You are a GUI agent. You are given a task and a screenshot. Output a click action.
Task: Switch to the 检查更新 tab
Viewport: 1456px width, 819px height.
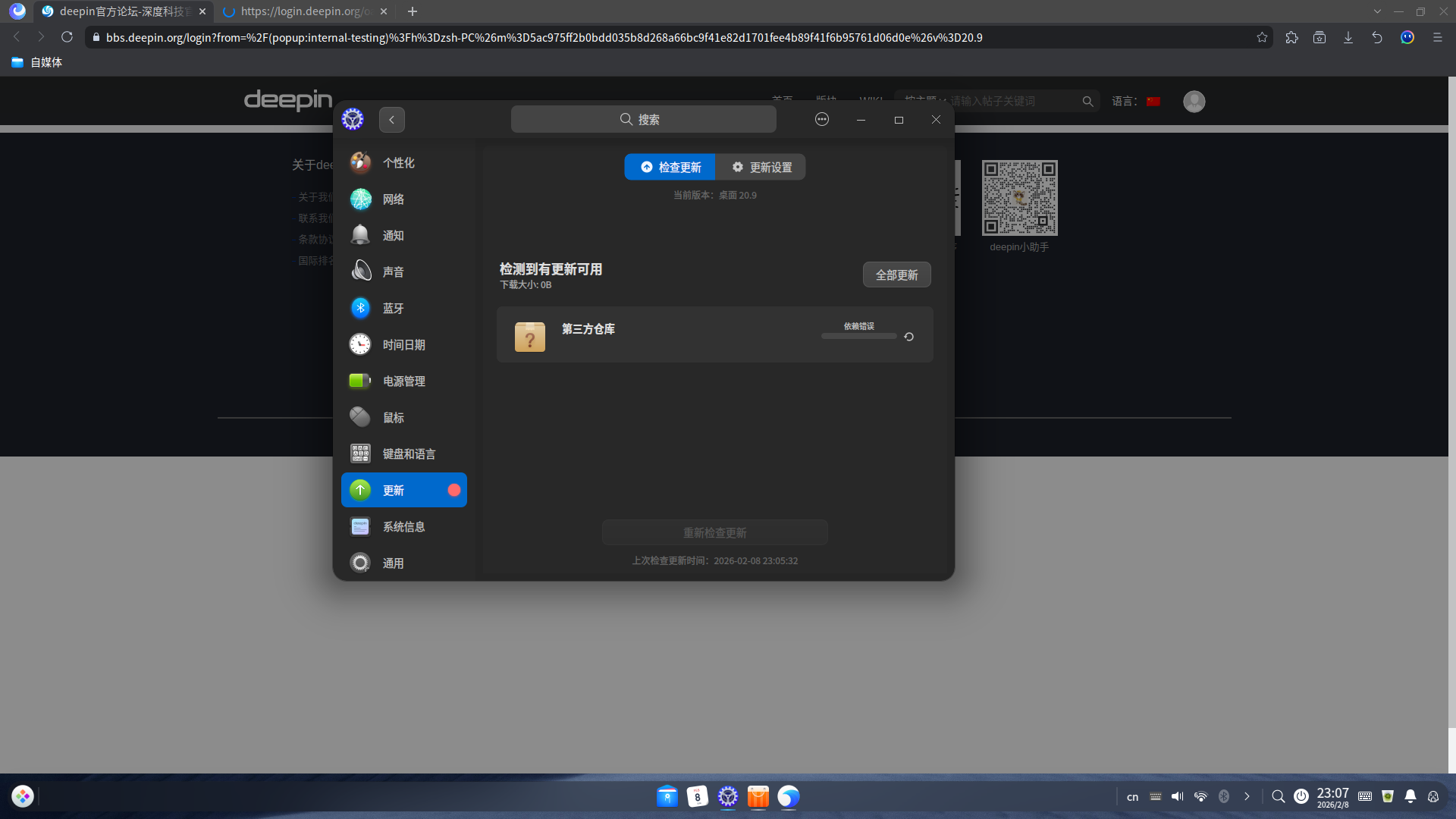click(670, 168)
